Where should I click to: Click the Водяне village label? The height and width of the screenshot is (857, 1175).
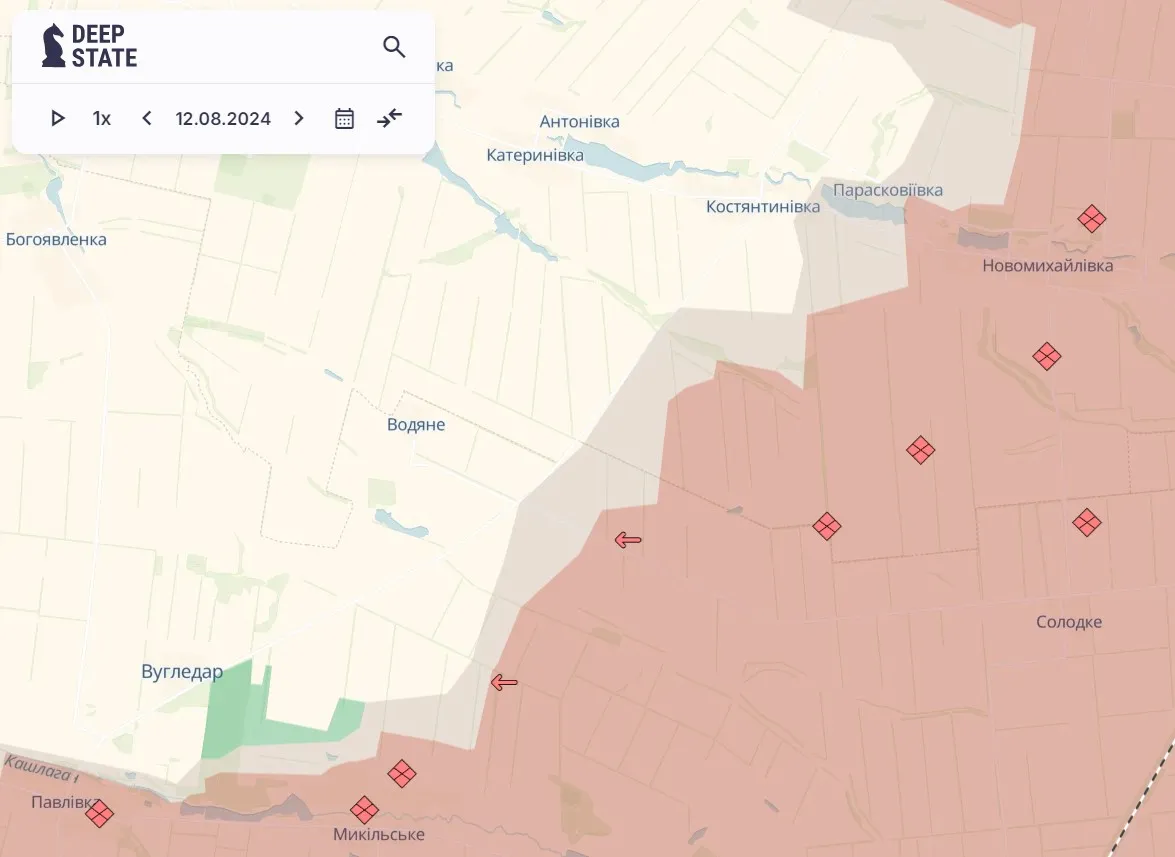tap(416, 424)
